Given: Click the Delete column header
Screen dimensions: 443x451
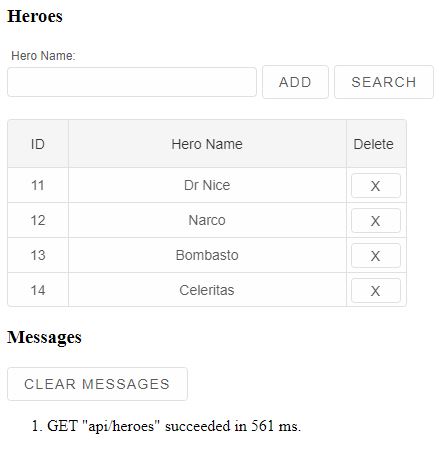Looking at the screenshot, I should tap(376, 144).
